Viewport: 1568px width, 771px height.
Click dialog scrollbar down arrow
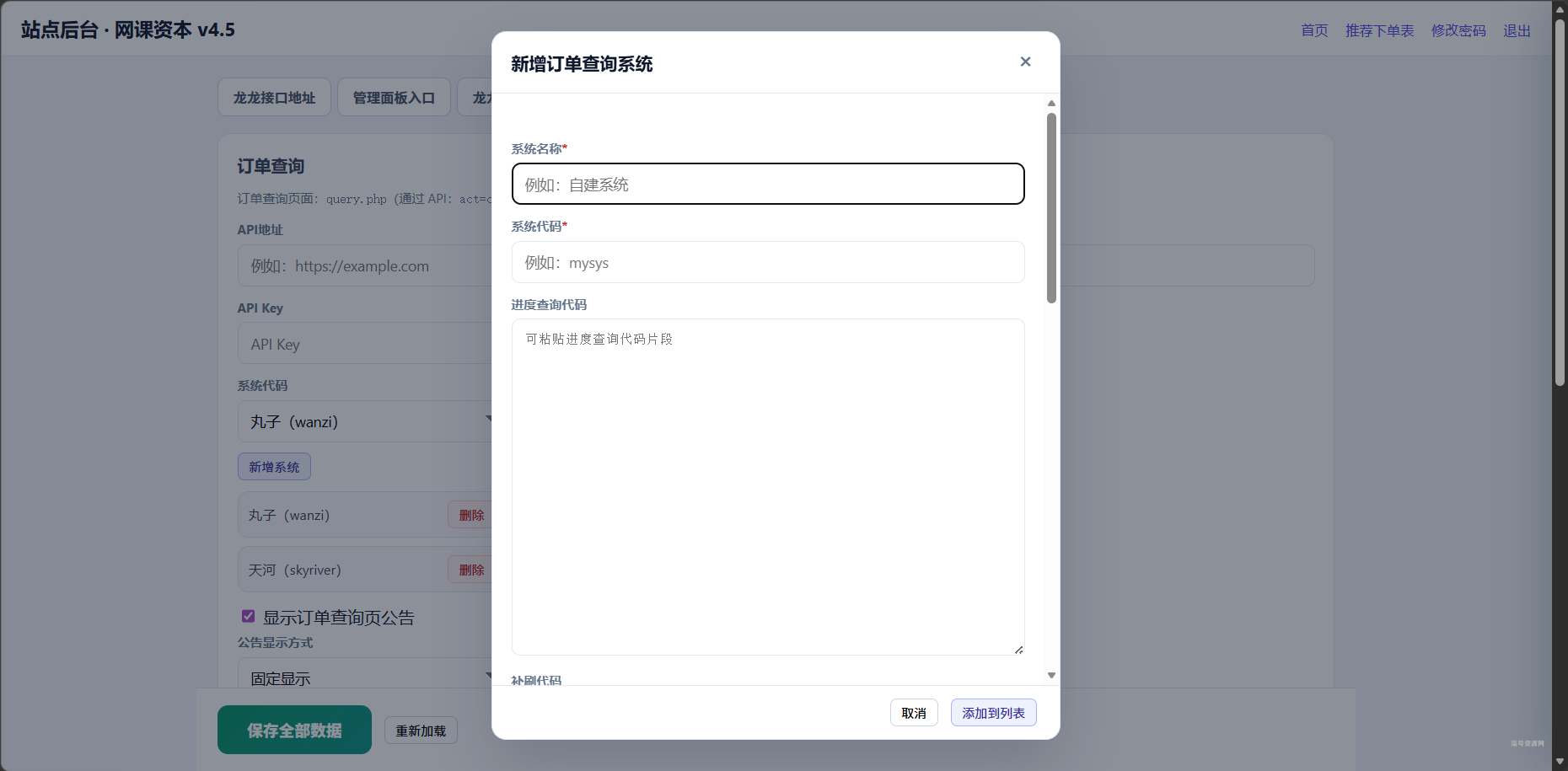point(1051,675)
